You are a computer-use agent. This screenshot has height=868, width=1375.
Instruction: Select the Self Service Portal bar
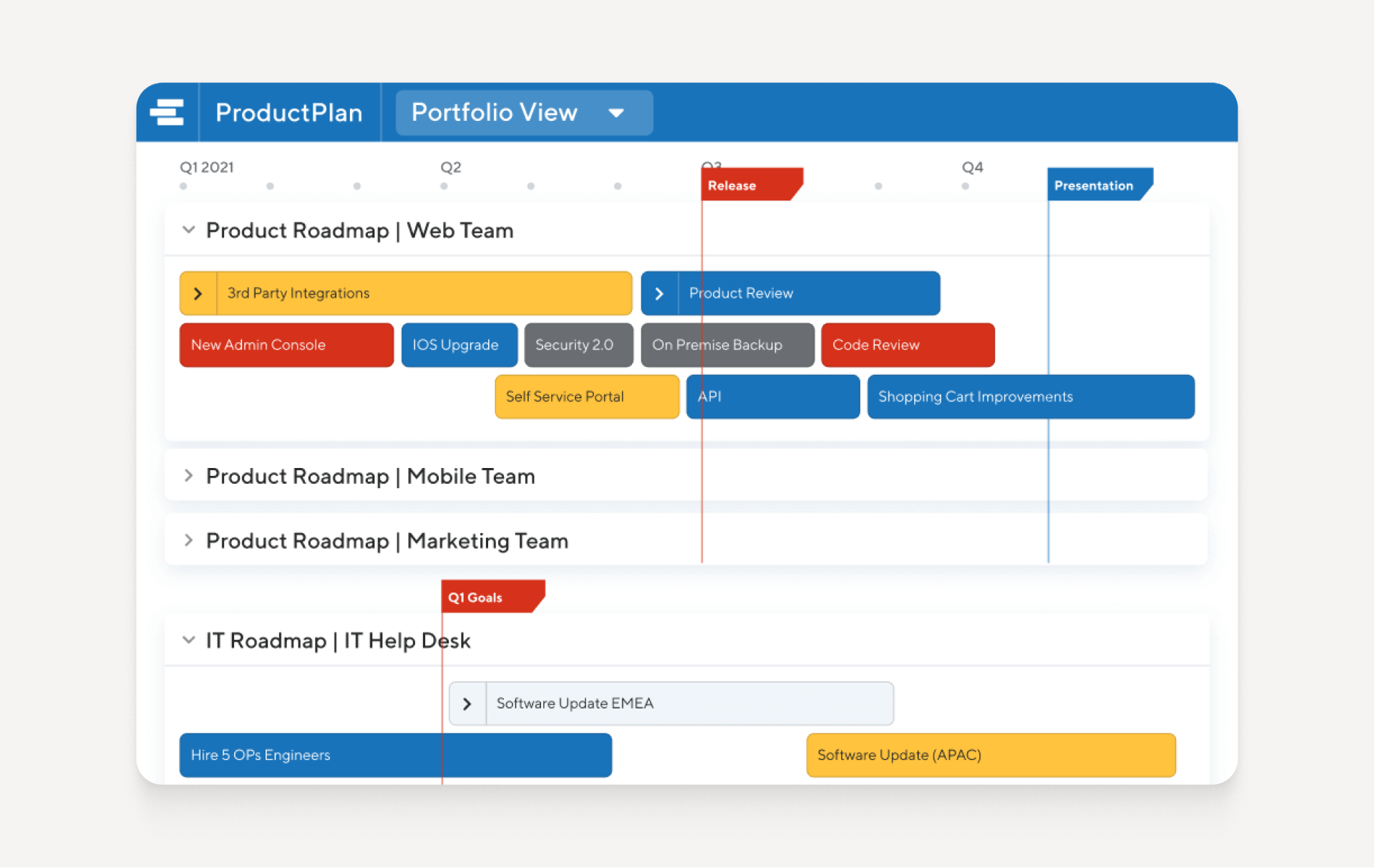tap(586, 396)
